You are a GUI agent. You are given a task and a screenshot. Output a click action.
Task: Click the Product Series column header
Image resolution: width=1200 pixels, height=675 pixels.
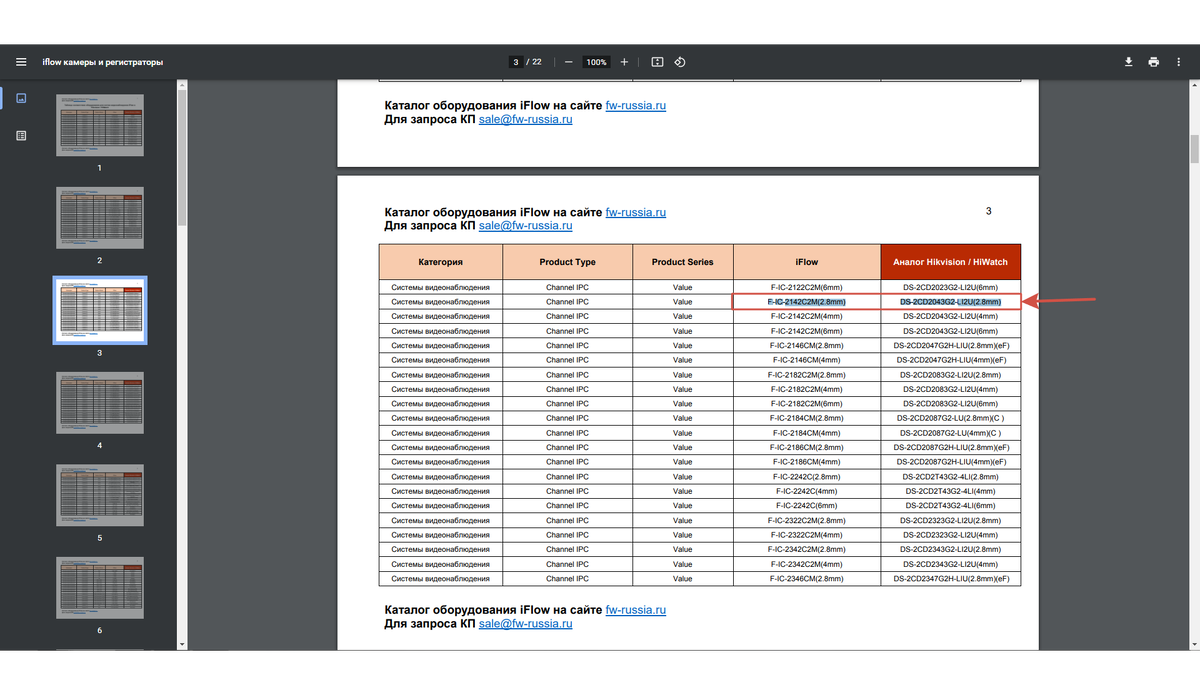pyautogui.click(x=683, y=262)
